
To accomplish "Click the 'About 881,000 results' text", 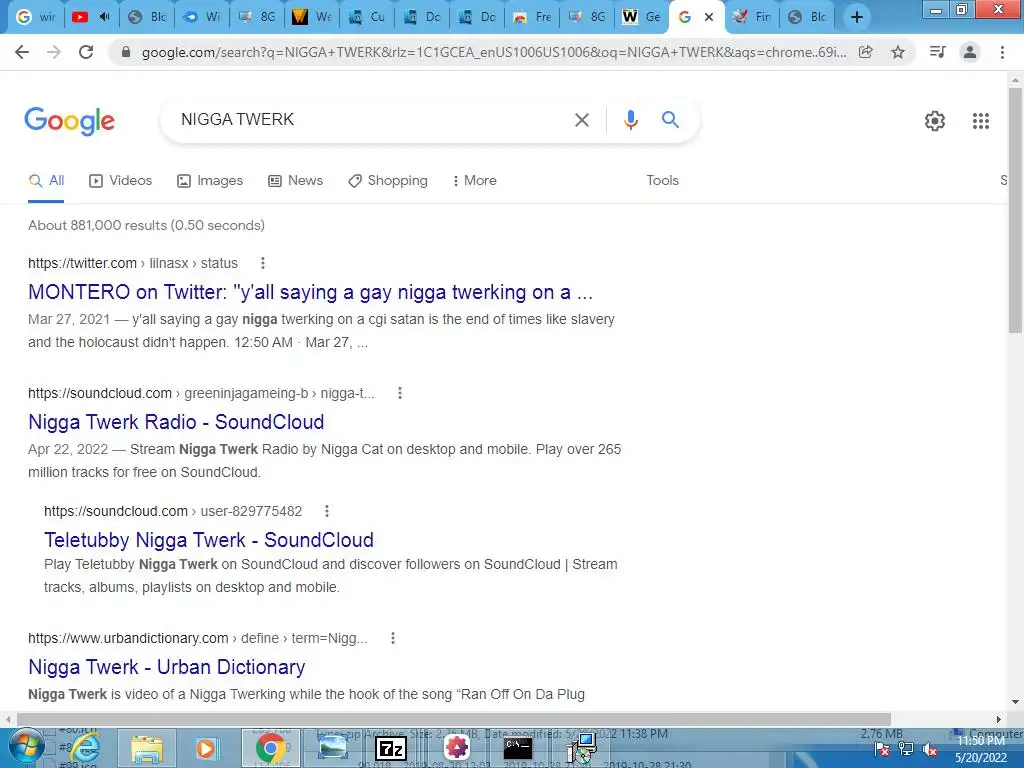I will click(146, 225).
